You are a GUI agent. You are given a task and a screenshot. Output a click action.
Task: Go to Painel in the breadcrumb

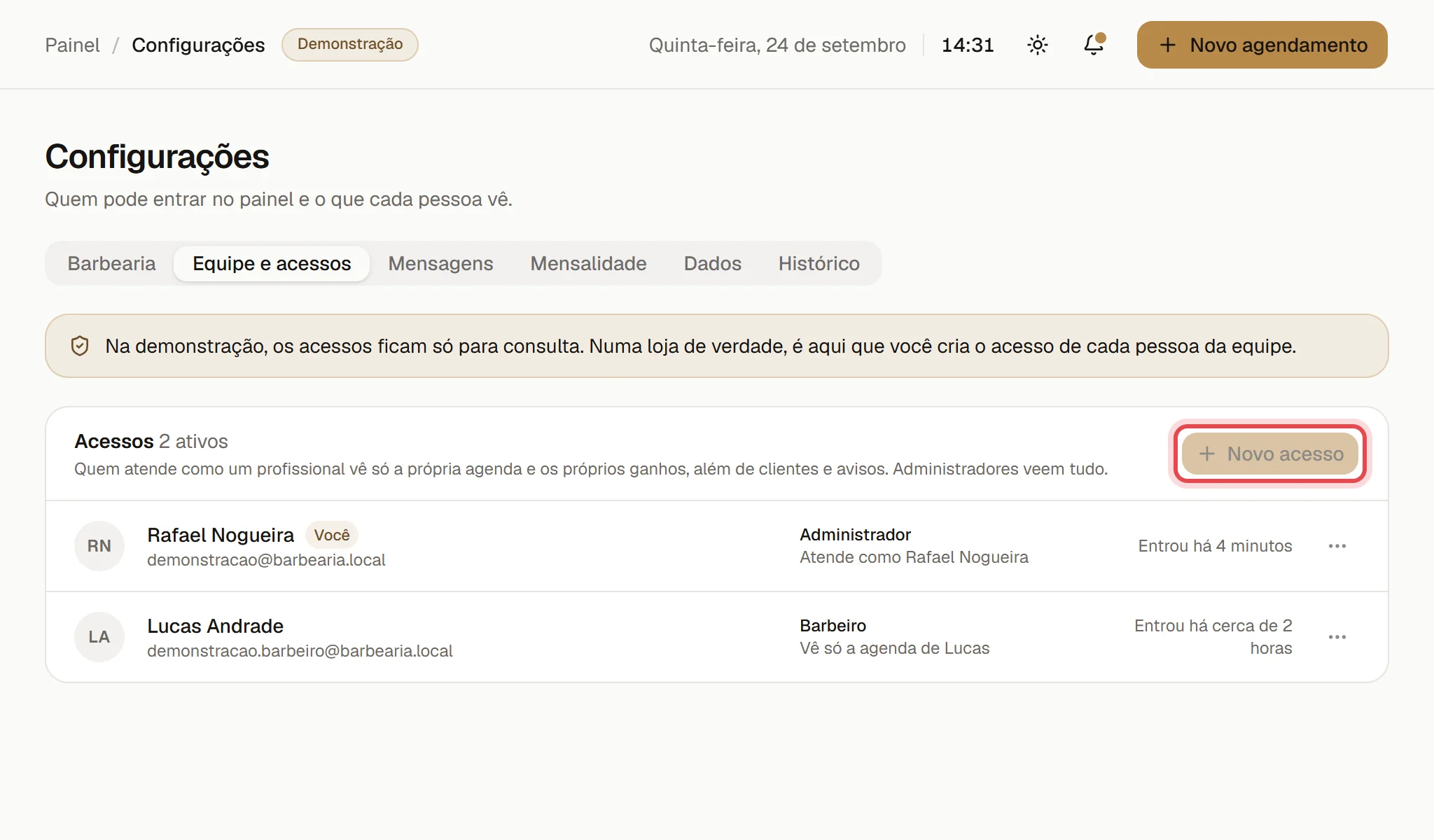(72, 45)
